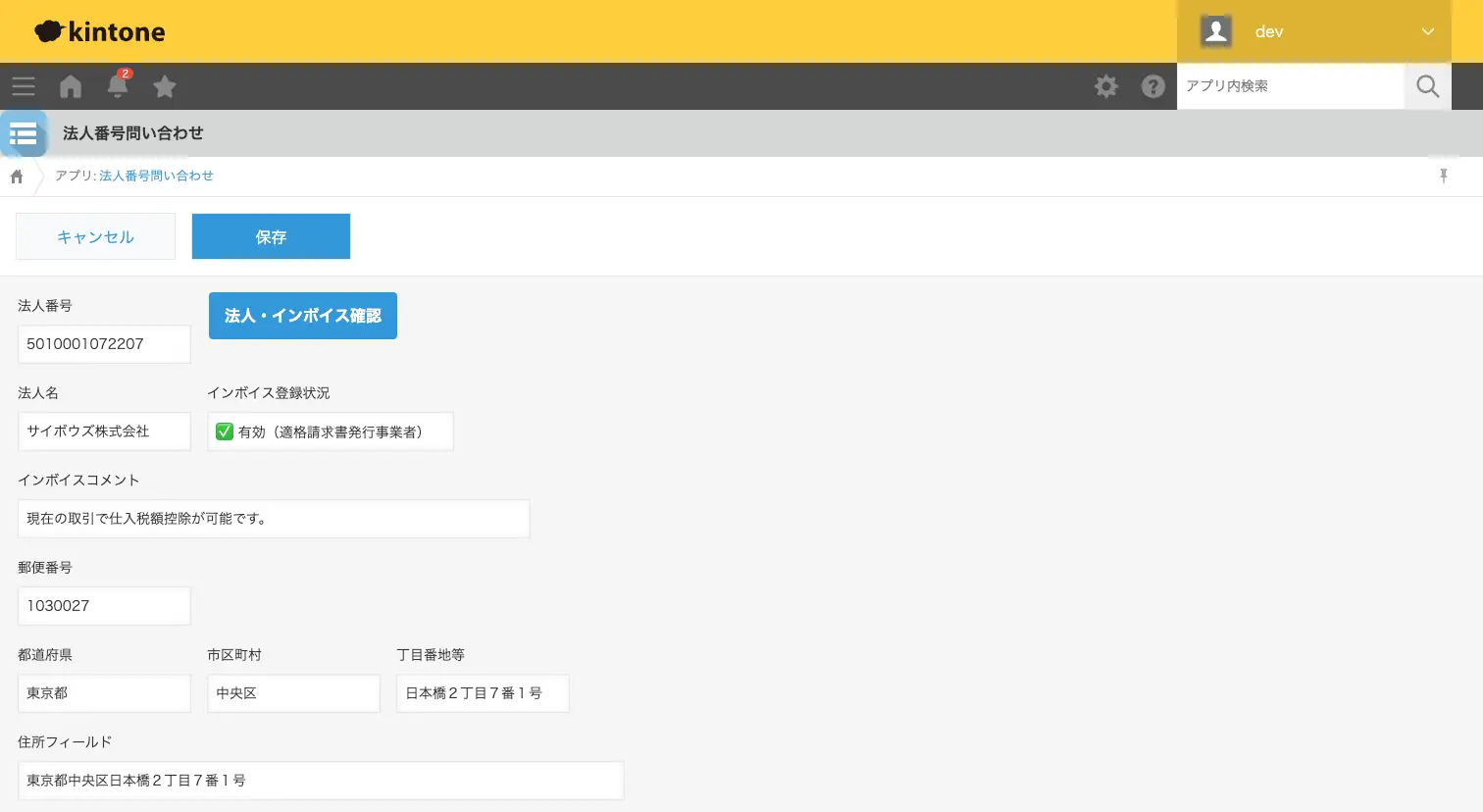The height and width of the screenshot is (812, 1483).
Task: Click the 住所フィールド text box
Action: click(321, 781)
